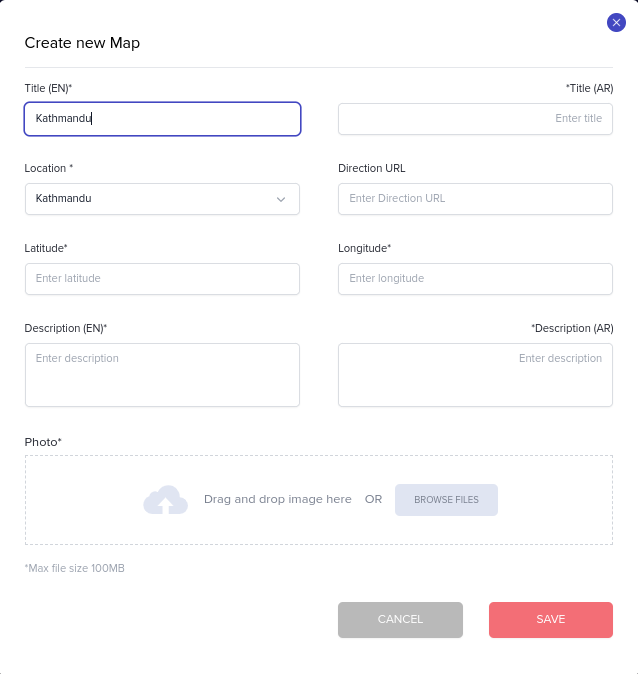
Task: Select the Description (AR) text area
Action: point(475,375)
